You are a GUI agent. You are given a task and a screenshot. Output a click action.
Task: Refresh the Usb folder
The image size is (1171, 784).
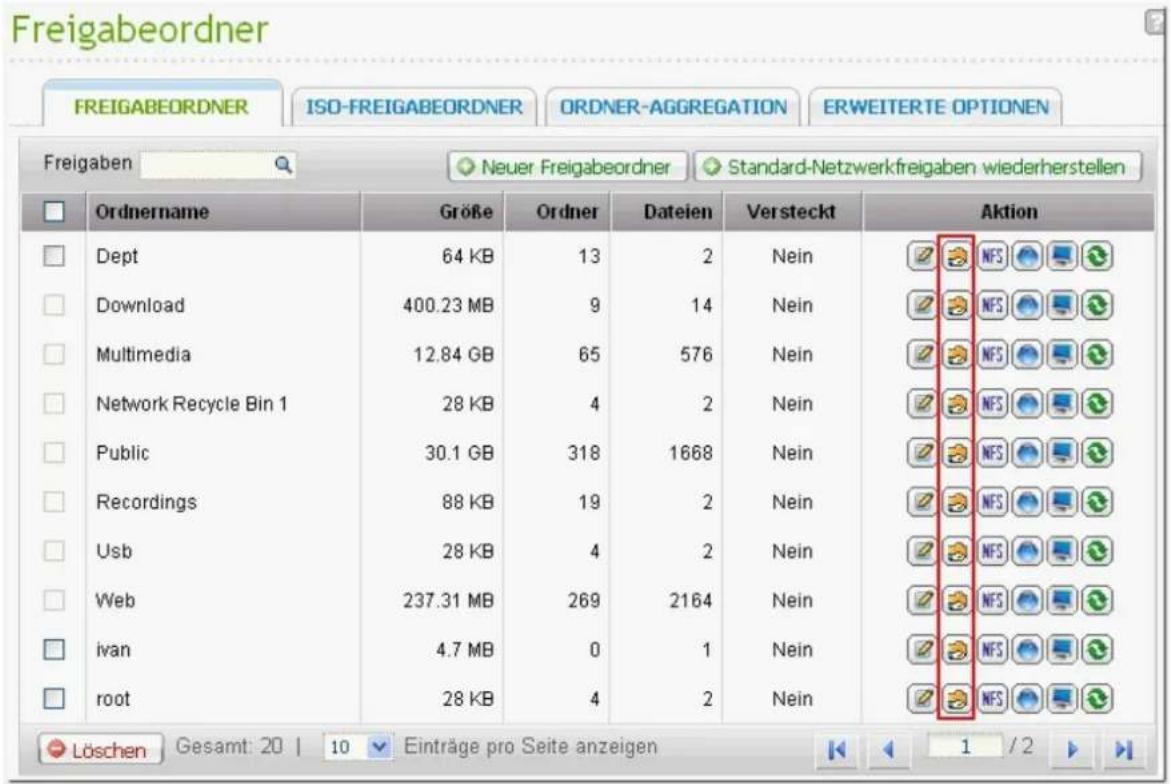coord(1097,551)
